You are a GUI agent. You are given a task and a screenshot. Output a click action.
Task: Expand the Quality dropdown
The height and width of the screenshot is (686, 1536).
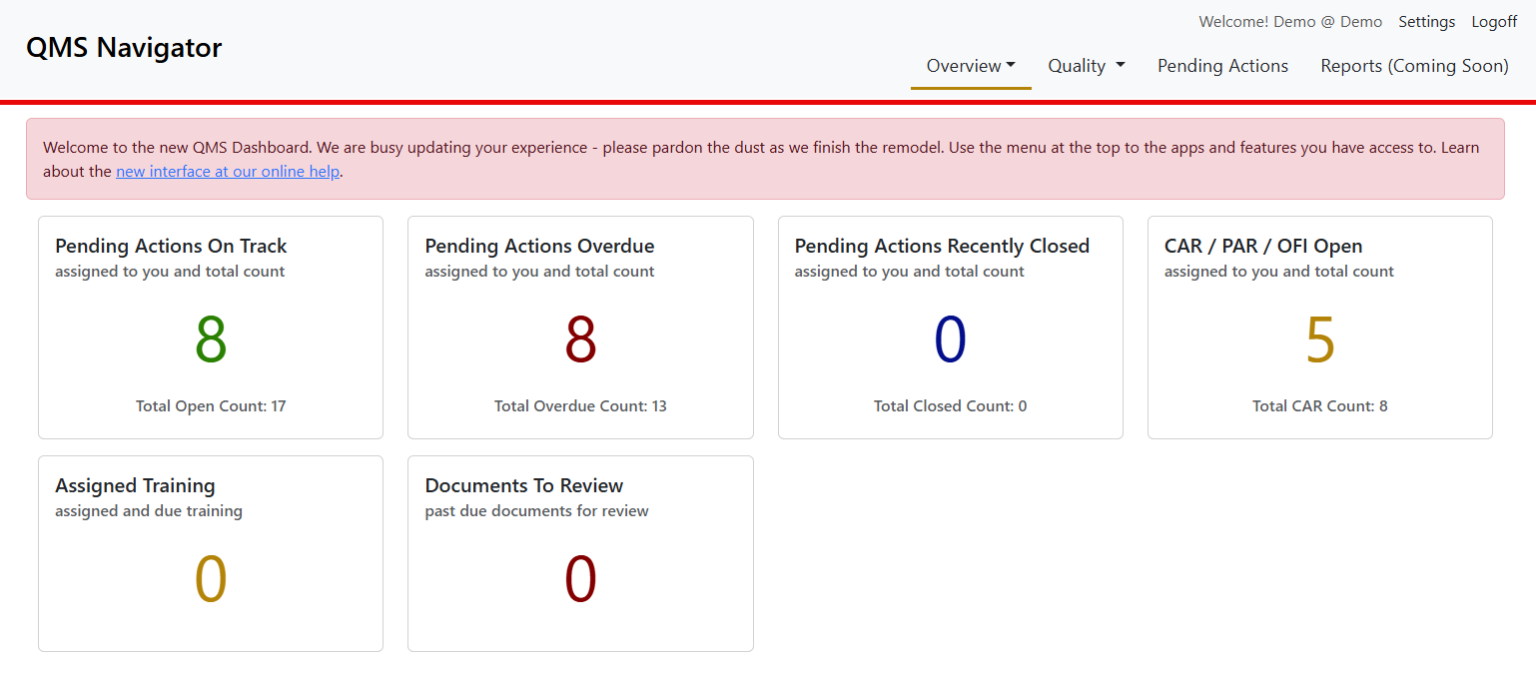coord(1086,65)
